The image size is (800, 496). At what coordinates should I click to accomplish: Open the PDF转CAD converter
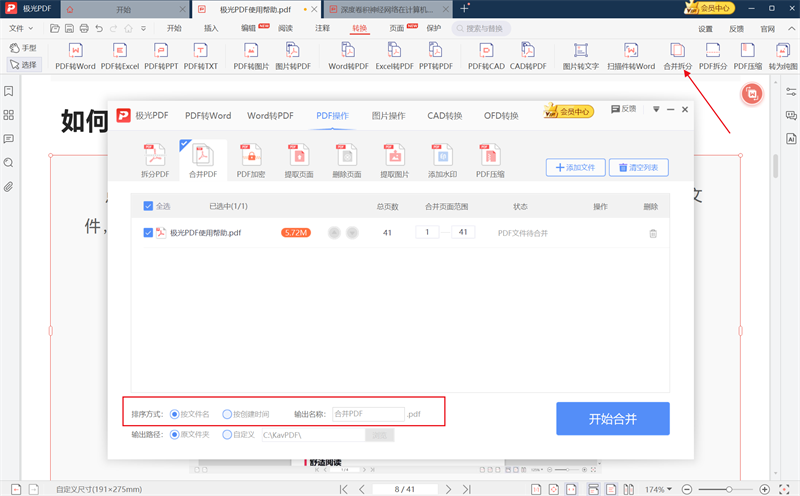tap(486, 57)
